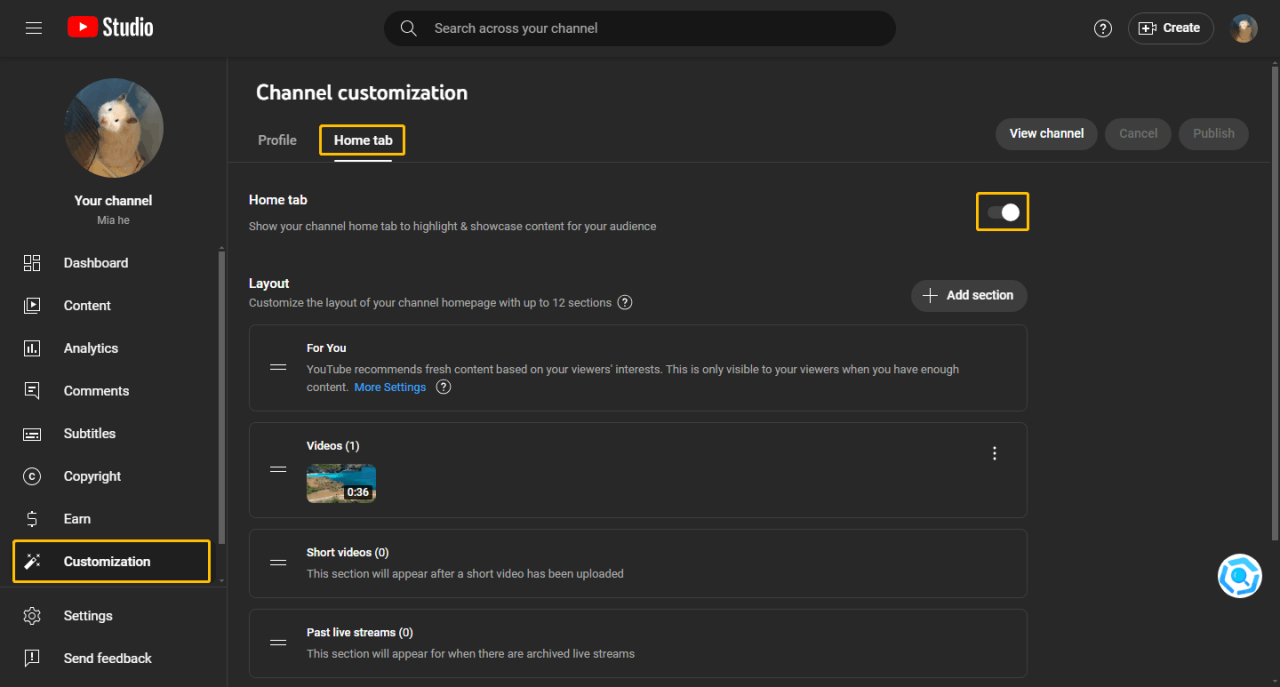The width and height of the screenshot is (1280, 687).
Task: Open channel Settings
Action: [x=88, y=615]
